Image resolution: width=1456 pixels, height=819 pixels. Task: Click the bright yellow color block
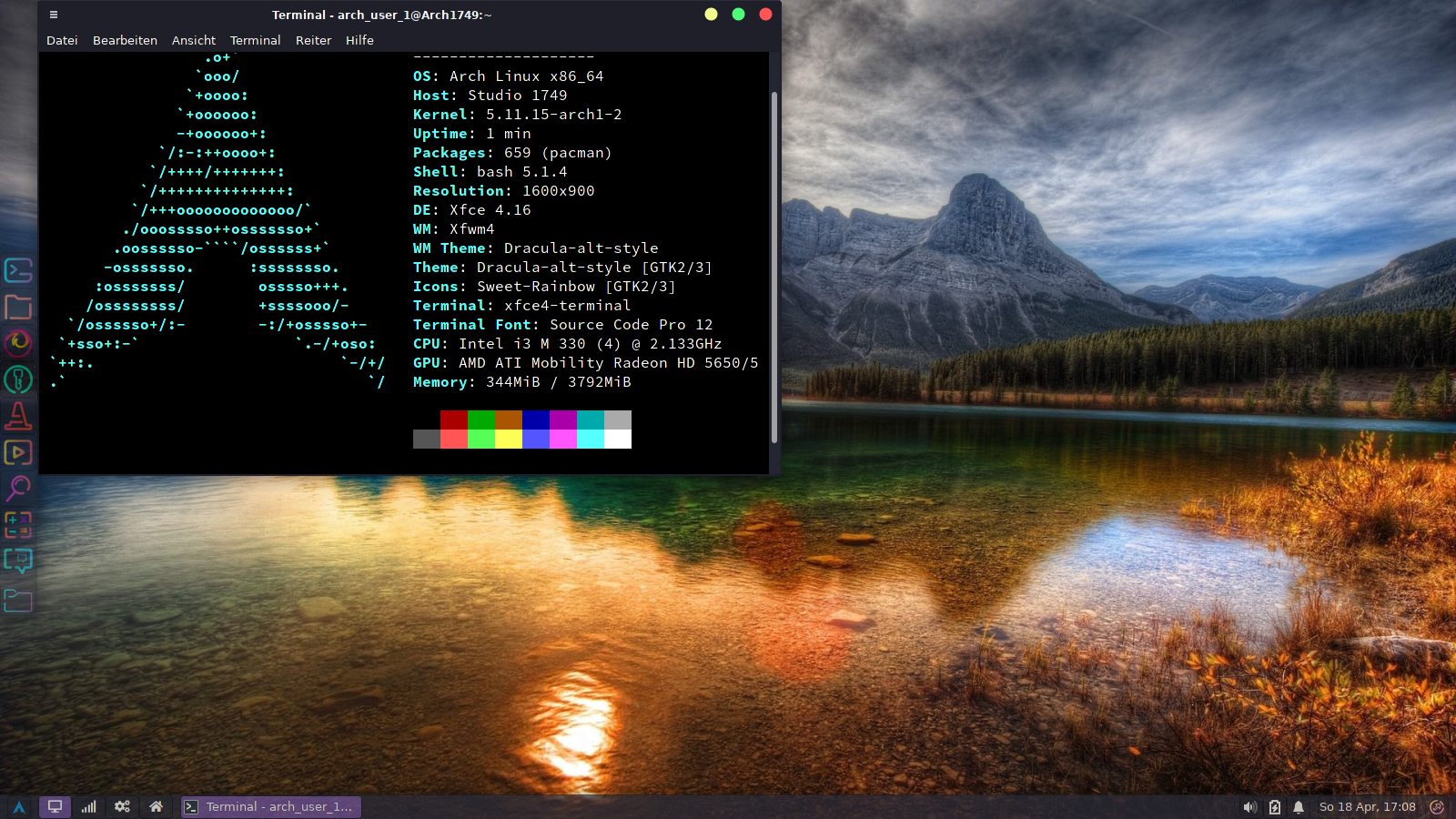(x=509, y=440)
